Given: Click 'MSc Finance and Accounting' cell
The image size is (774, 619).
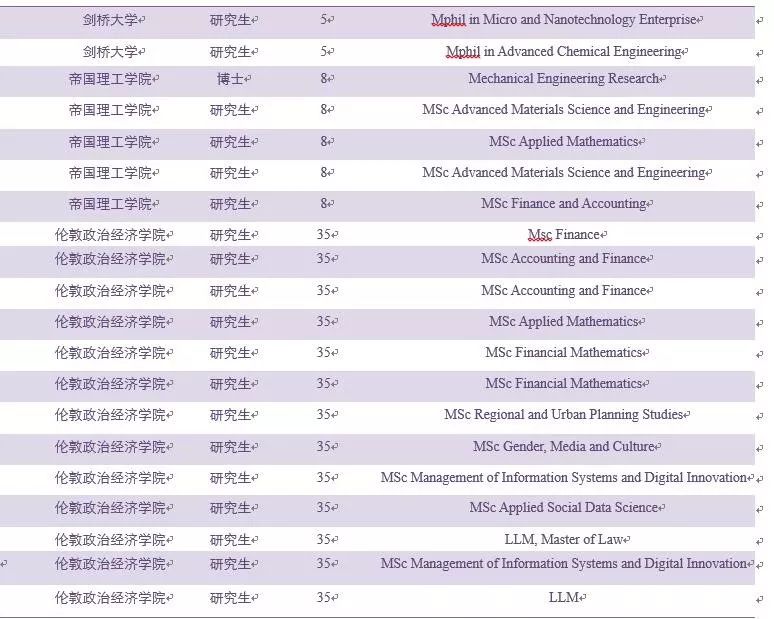Looking at the screenshot, I should [x=564, y=203].
